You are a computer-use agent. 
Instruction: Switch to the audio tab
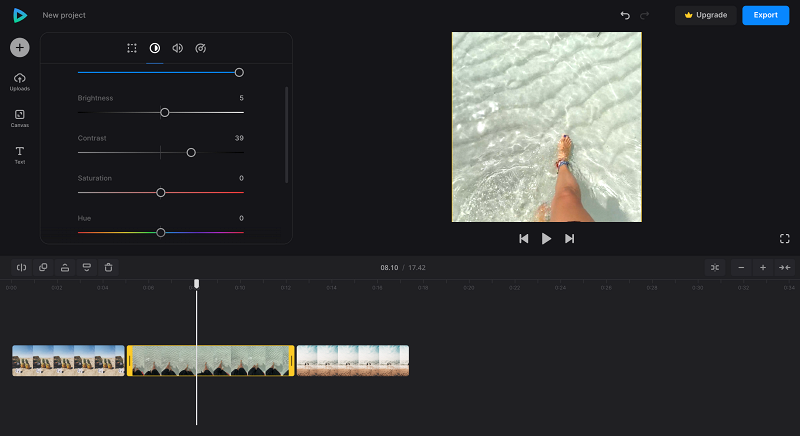point(178,48)
